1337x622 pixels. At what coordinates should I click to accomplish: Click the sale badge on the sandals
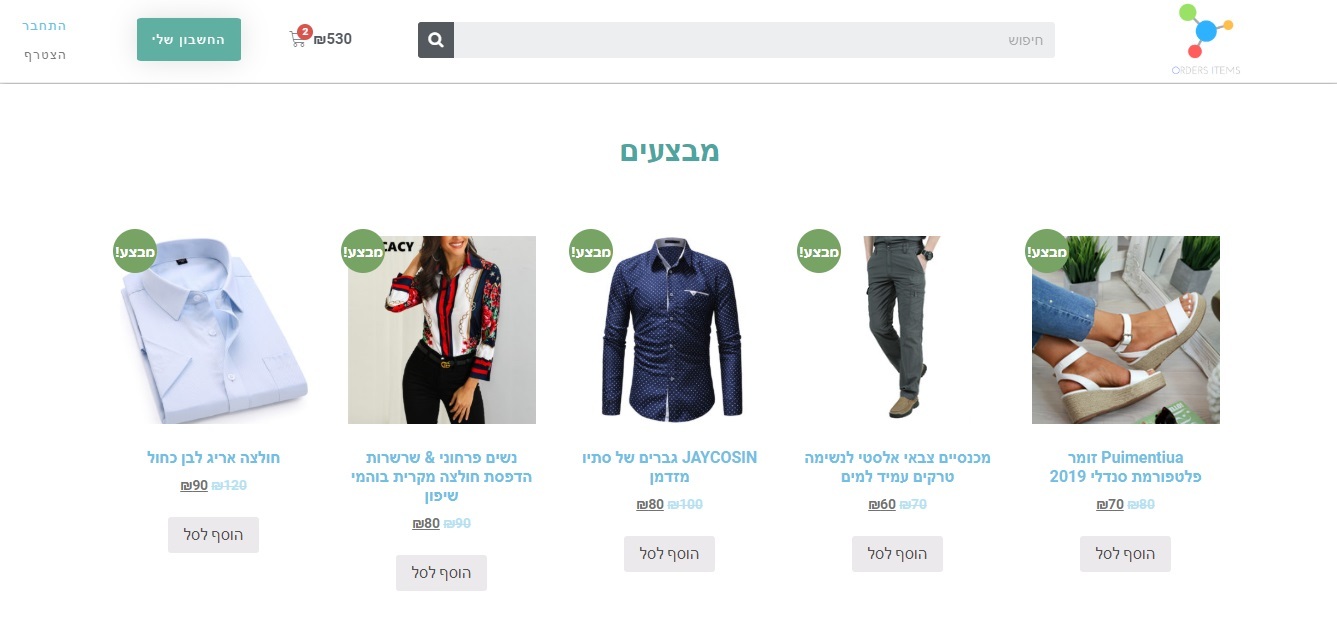1047,251
